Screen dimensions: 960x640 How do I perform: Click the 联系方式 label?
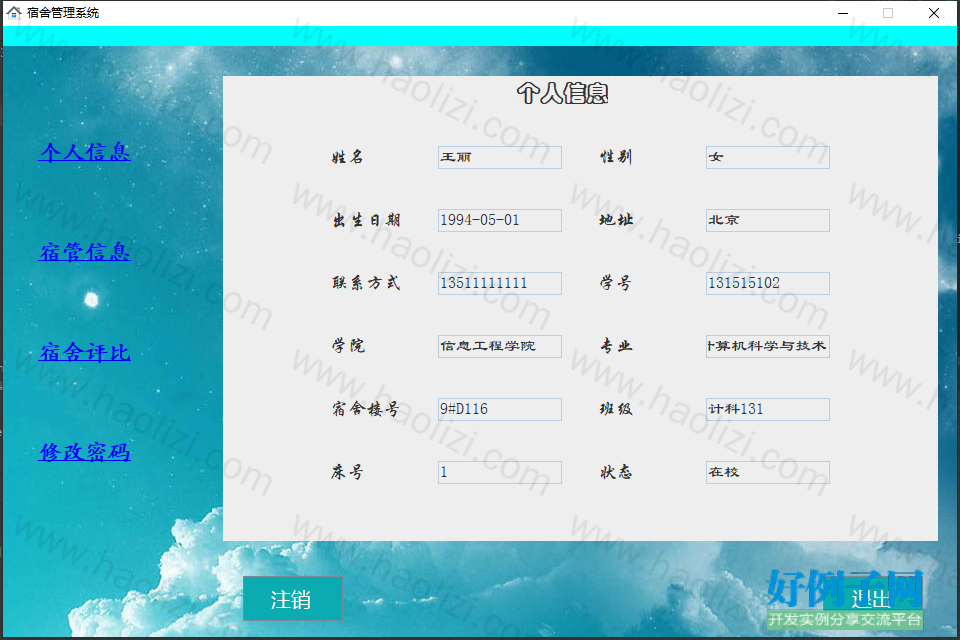(x=366, y=283)
